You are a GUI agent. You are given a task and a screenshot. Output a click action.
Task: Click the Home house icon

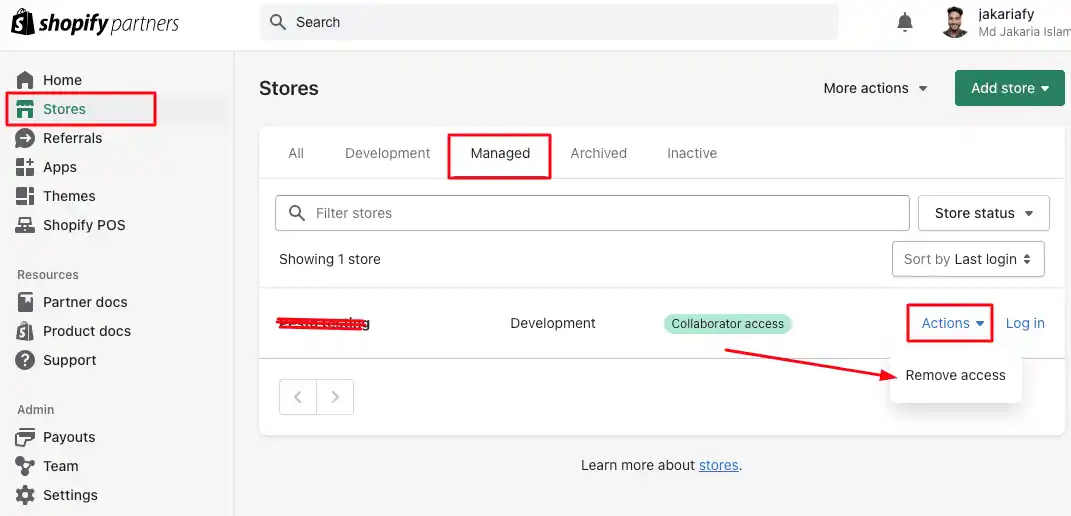pyautogui.click(x=25, y=80)
